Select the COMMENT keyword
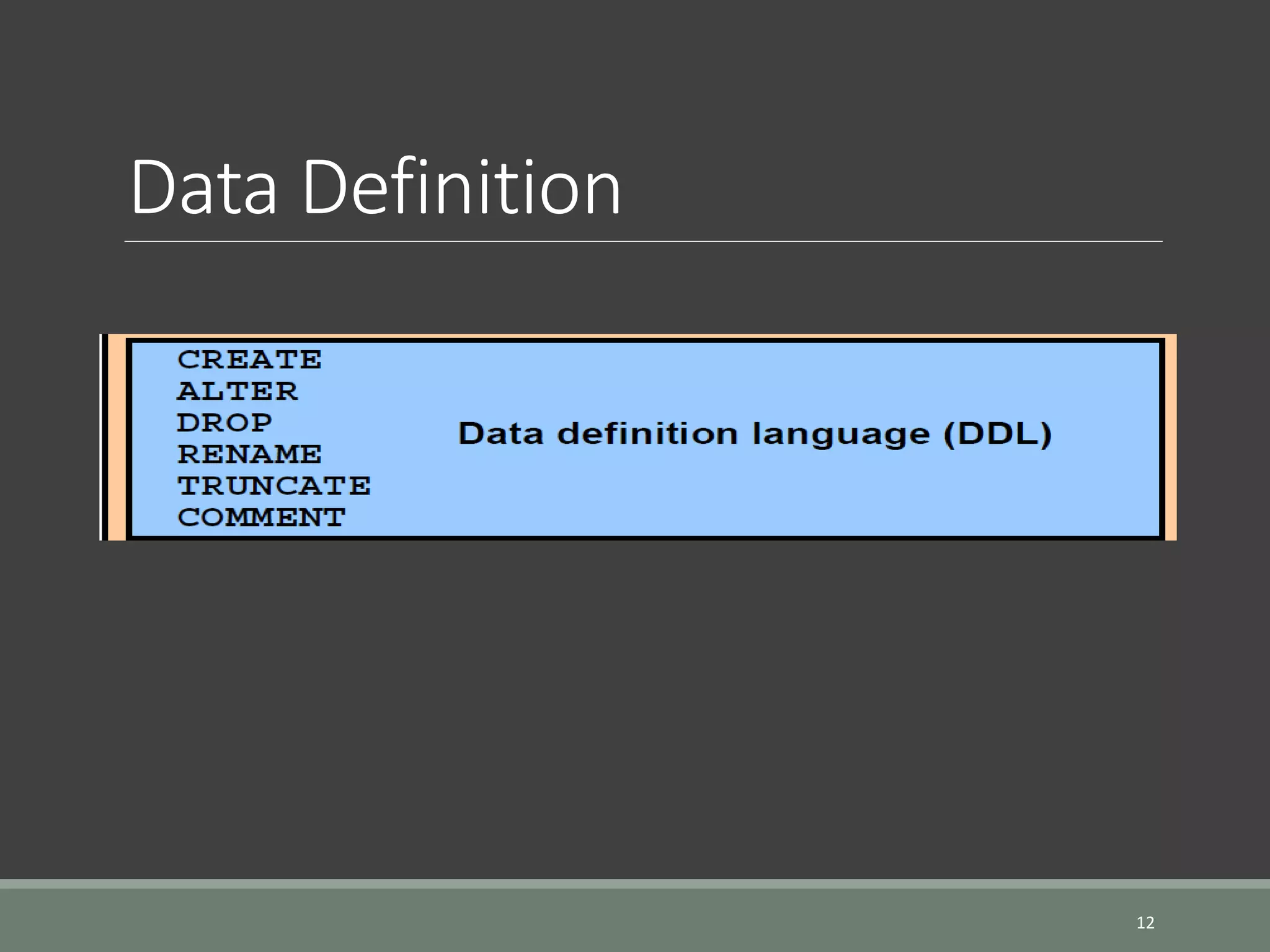The height and width of the screenshot is (952, 1270). (261, 518)
